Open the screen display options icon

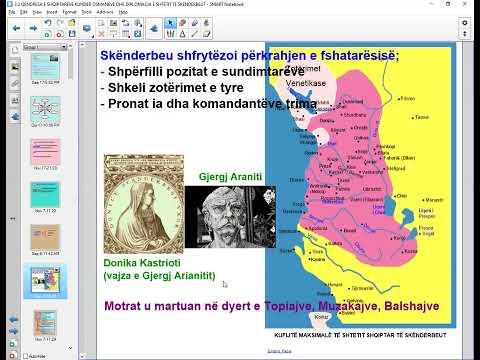(x=87, y=29)
